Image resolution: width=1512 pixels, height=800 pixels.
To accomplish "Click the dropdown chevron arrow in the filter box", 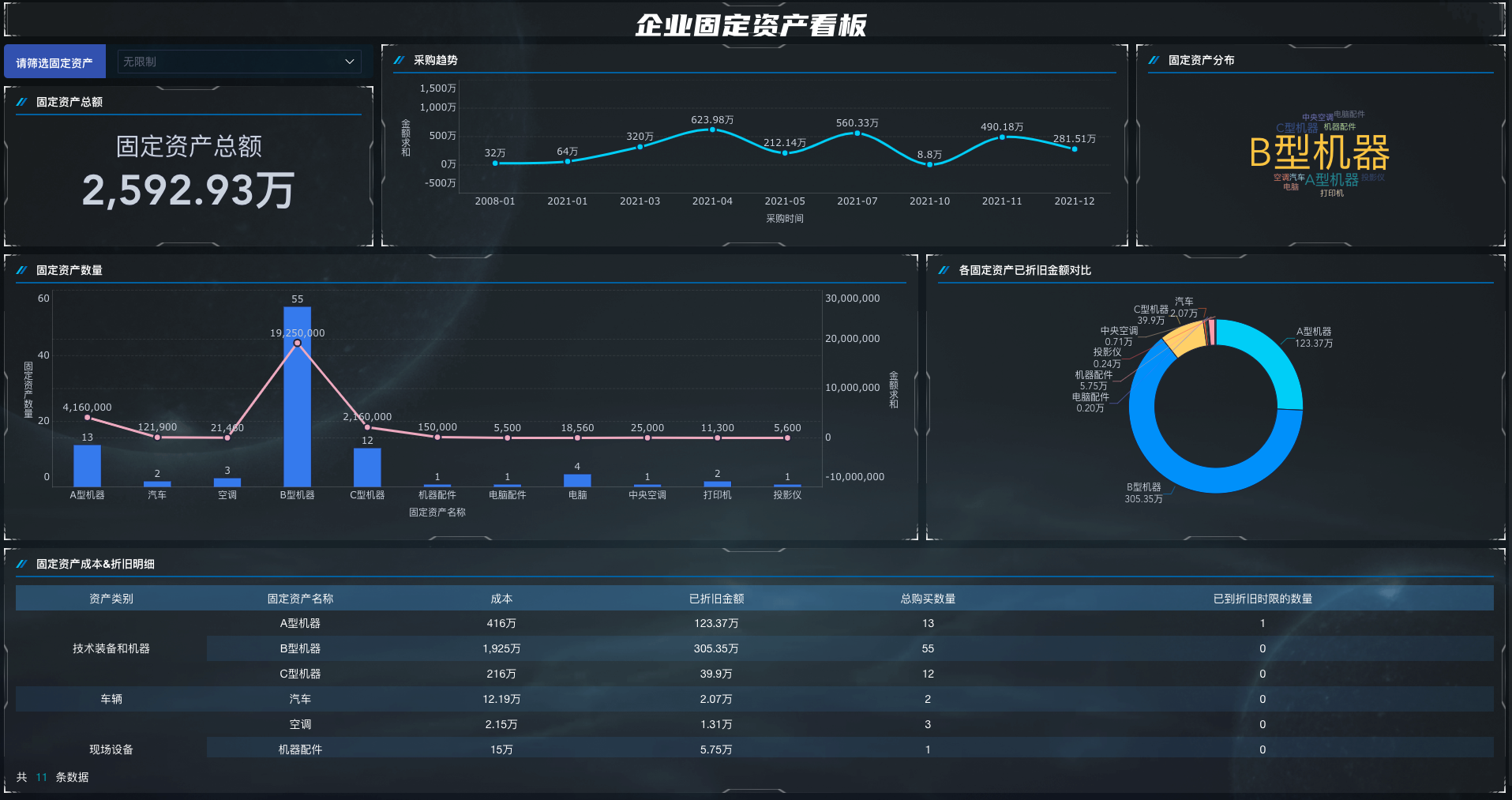I will 349,62.
